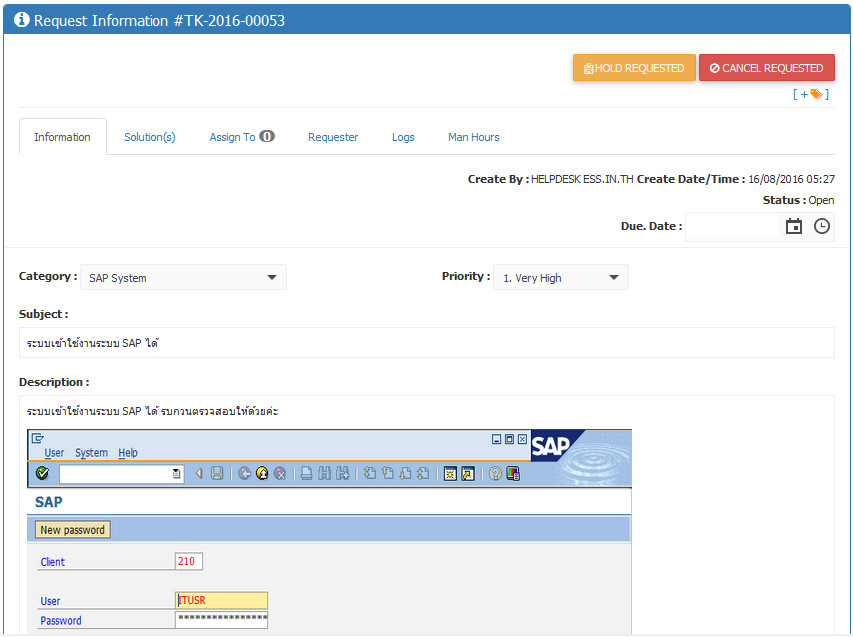
Task: Click the Print icon in SAP toolbar
Action: [x=307, y=473]
